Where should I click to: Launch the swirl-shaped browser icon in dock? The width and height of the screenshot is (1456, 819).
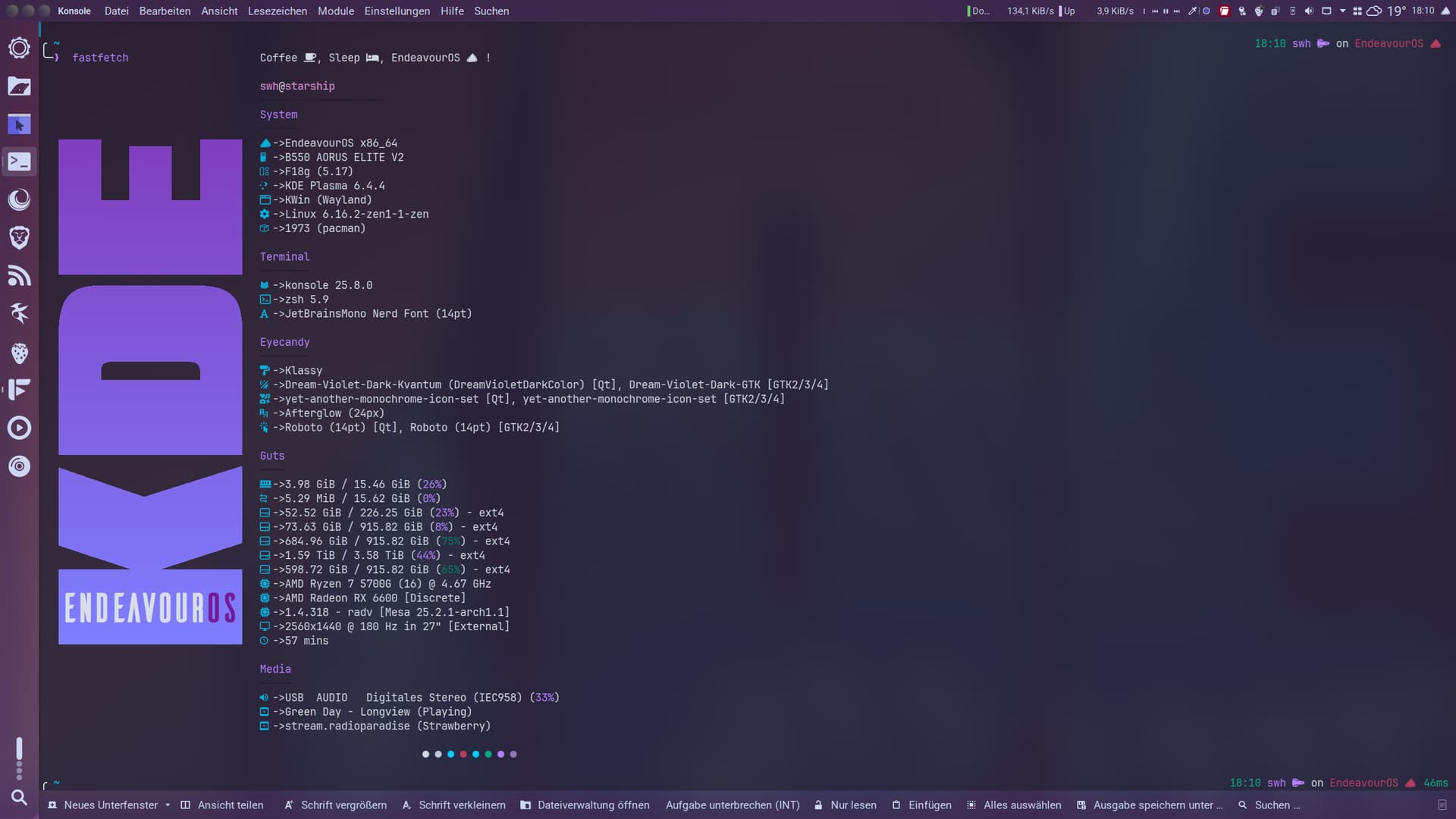(x=20, y=199)
